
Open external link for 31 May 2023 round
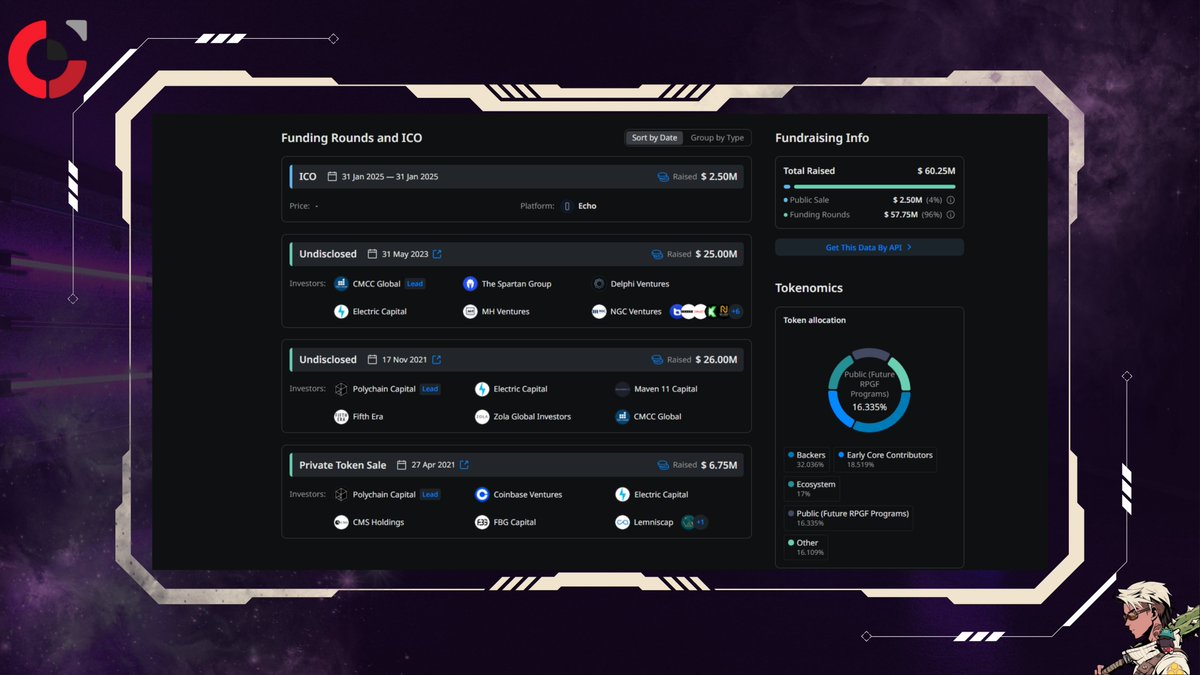(437, 254)
